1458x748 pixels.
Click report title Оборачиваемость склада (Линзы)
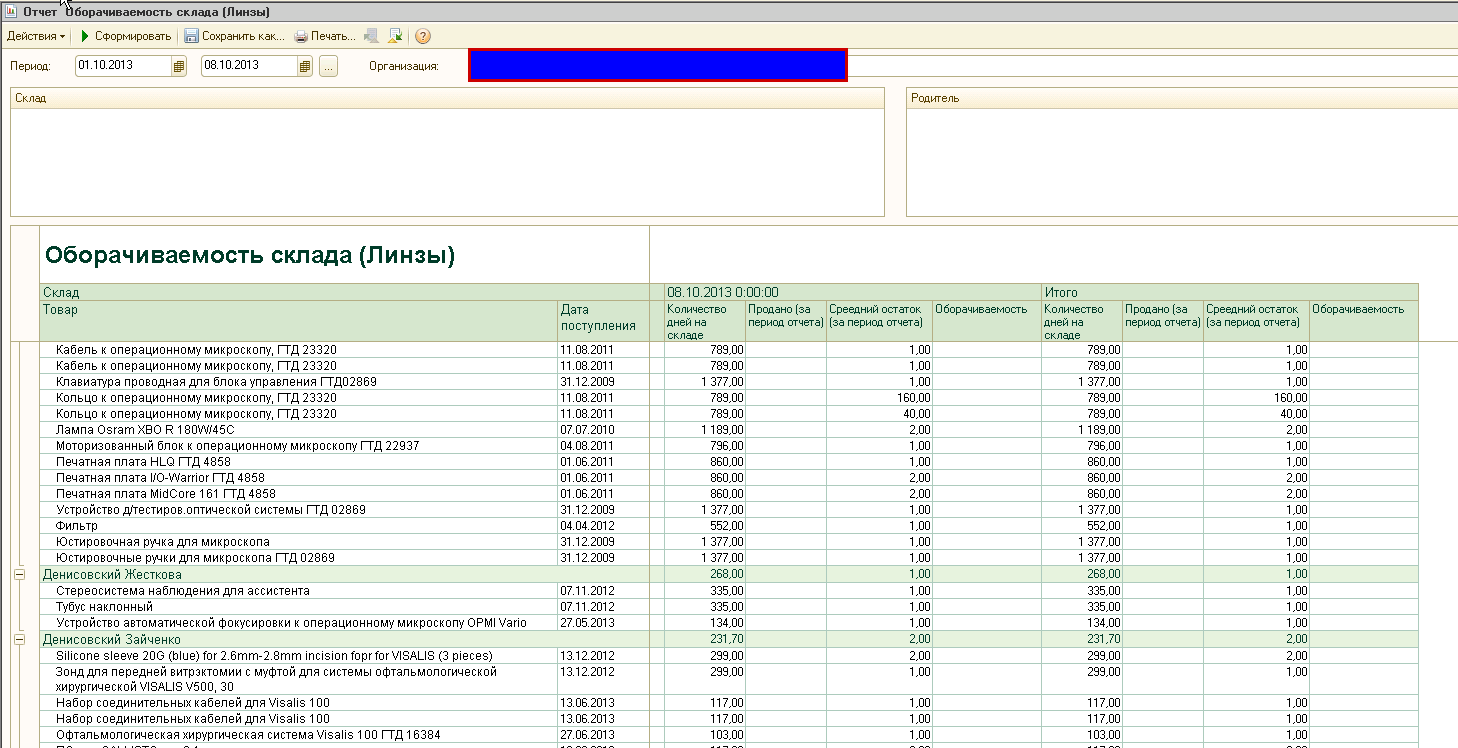coord(250,256)
